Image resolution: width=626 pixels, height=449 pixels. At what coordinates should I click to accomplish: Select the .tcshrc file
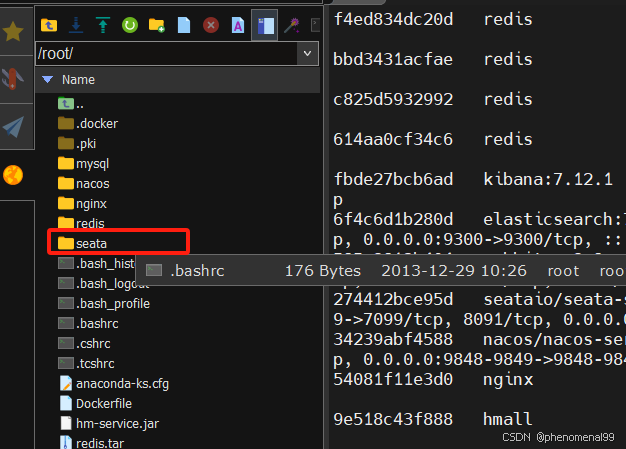tap(86, 363)
